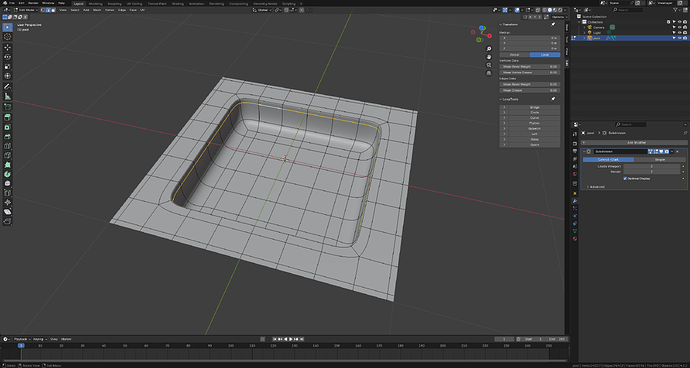Activate the Rotate tool
The height and width of the screenshot is (368, 690).
coord(7,57)
